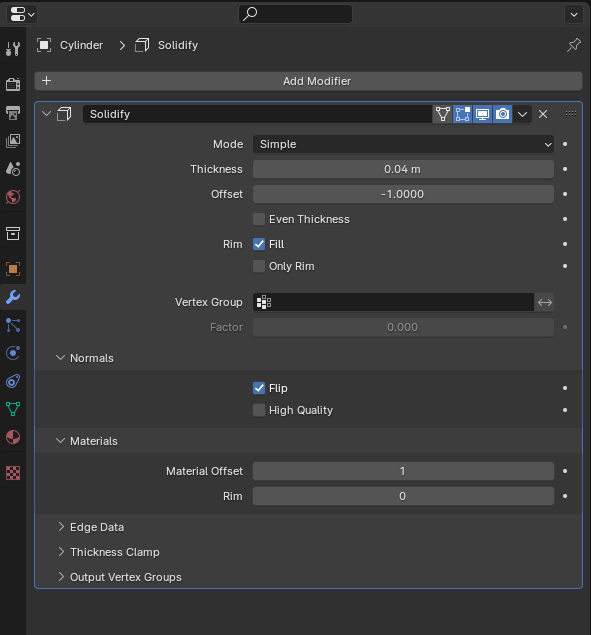The image size is (591, 635).
Task: Click the Add Modifier button
Action: (x=309, y=81)
